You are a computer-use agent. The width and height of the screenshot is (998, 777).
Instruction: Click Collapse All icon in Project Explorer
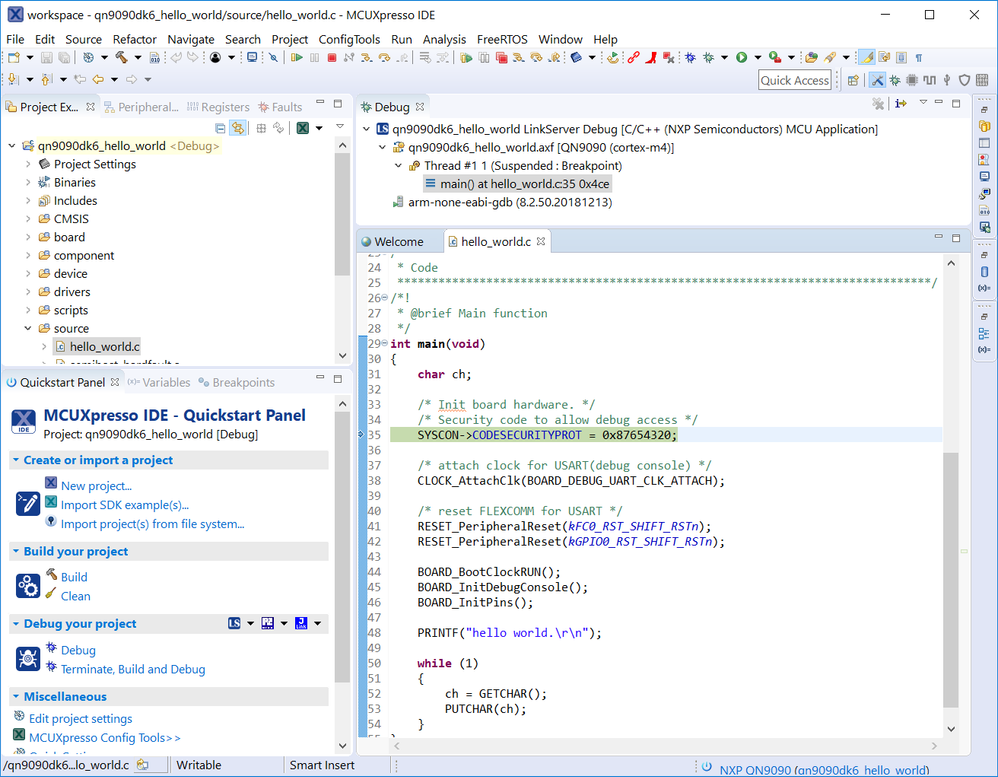(x=221, y=128)
